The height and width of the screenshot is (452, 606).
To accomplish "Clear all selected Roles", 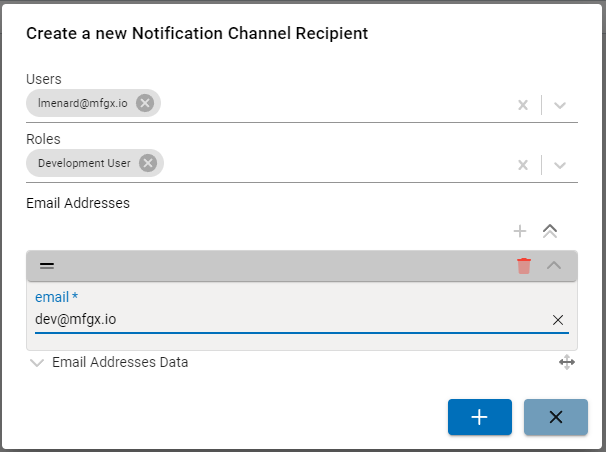I will click(x=522, y=165).
